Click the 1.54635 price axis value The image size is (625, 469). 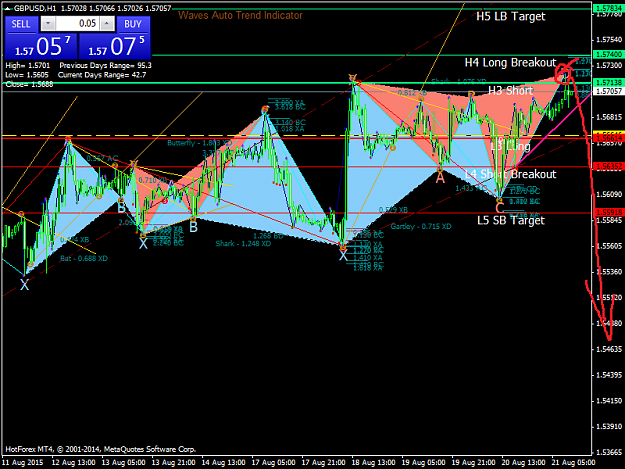point(609,349)
